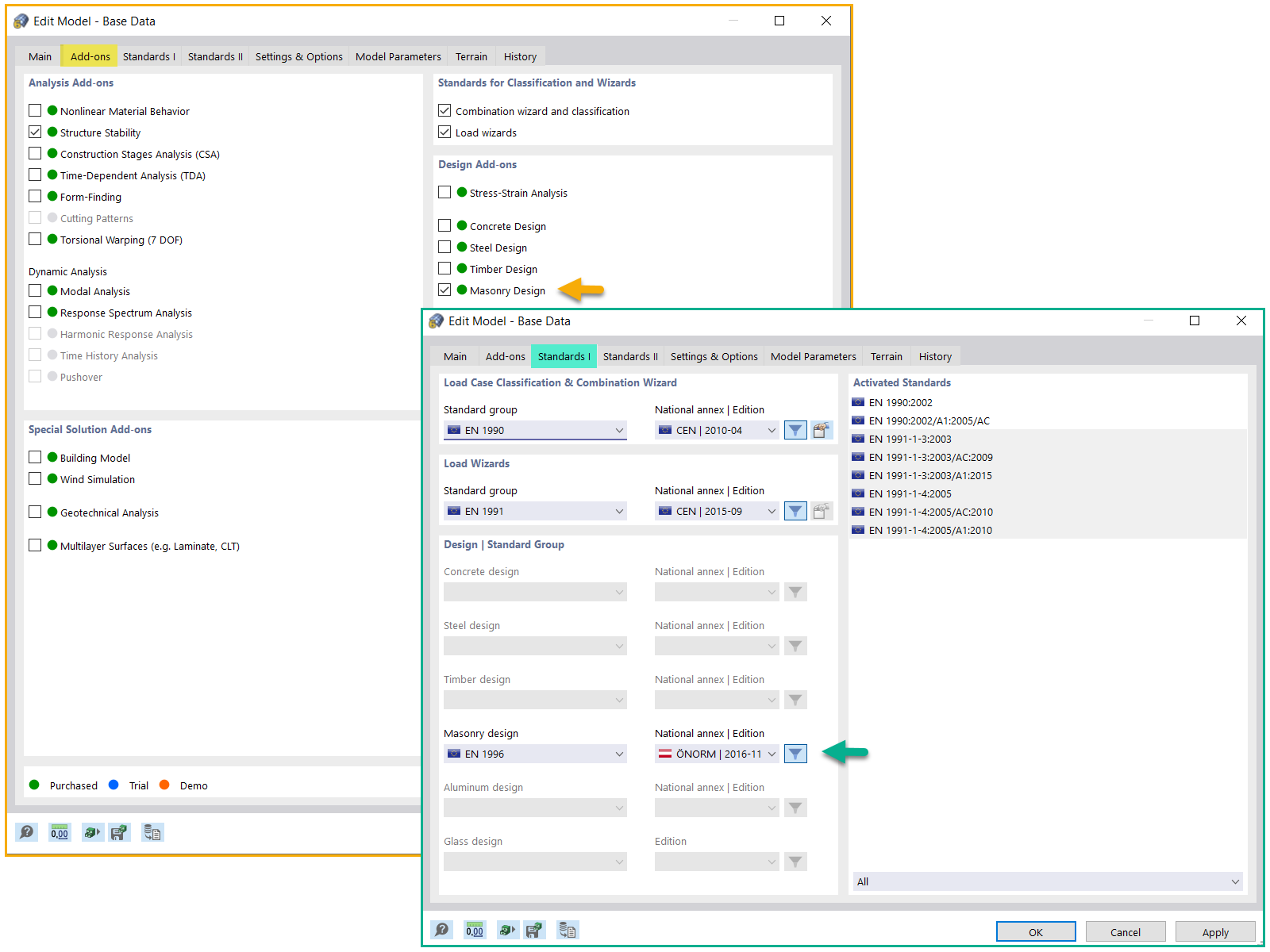Click the filter icon for Steel design annex

tap(795, 645)
